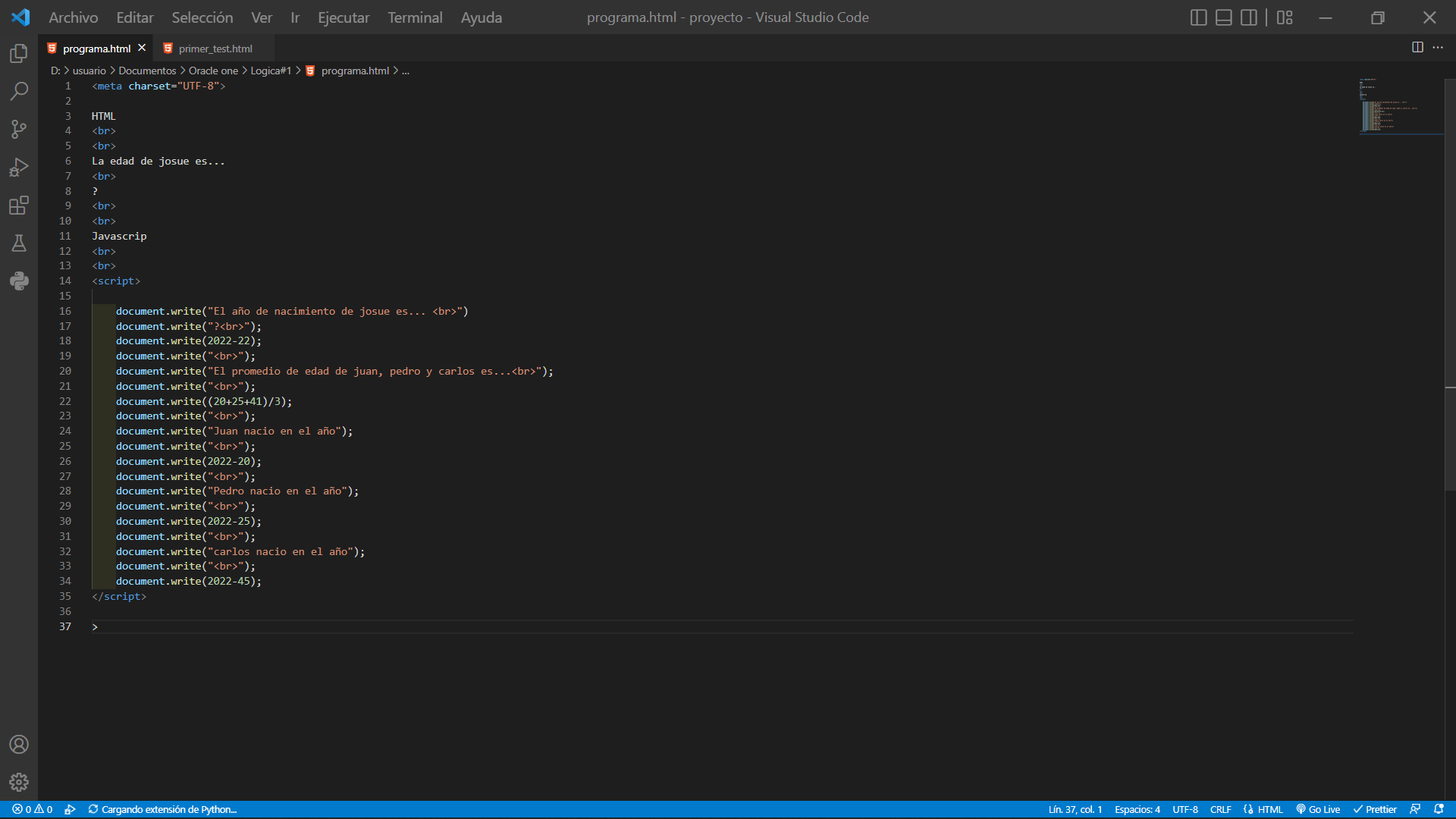Open the Ayuda menu
This screenshot has height=819, width=1456.
482,17
